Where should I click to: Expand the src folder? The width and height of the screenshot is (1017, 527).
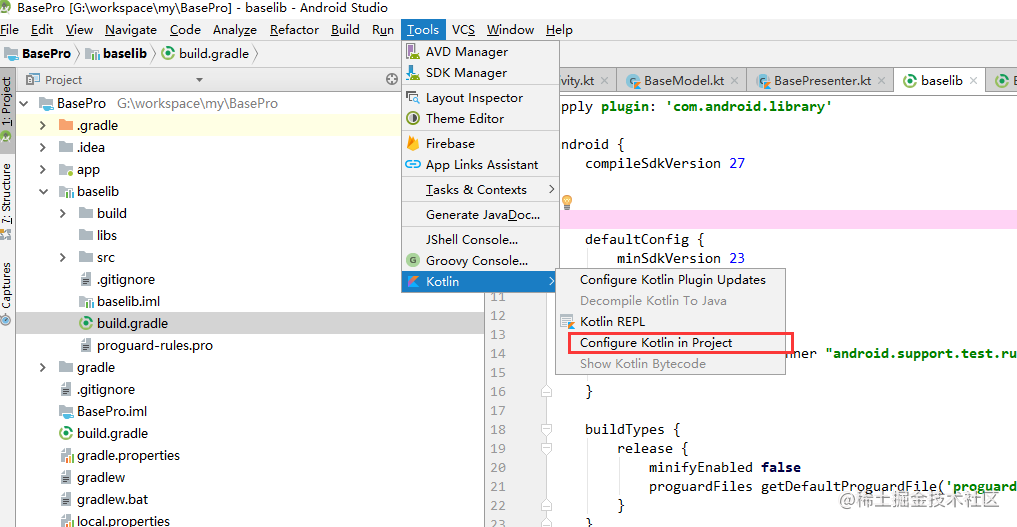click(63, 258)
